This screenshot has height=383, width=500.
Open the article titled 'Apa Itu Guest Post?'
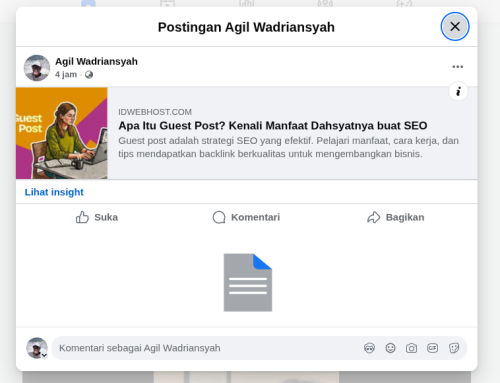point(273,126)
